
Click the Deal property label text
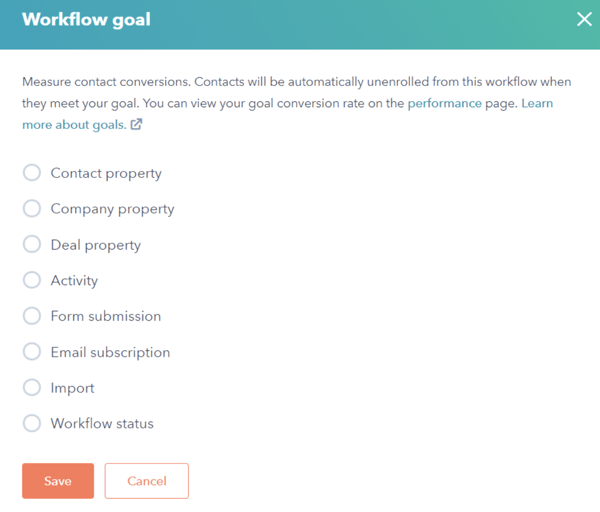coord(96,245)
